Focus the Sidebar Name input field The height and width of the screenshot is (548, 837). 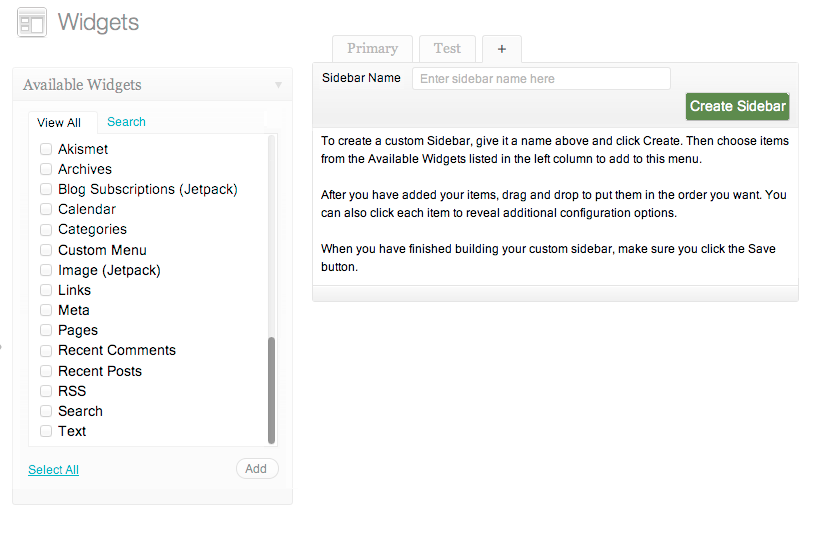tap(541, 78)
